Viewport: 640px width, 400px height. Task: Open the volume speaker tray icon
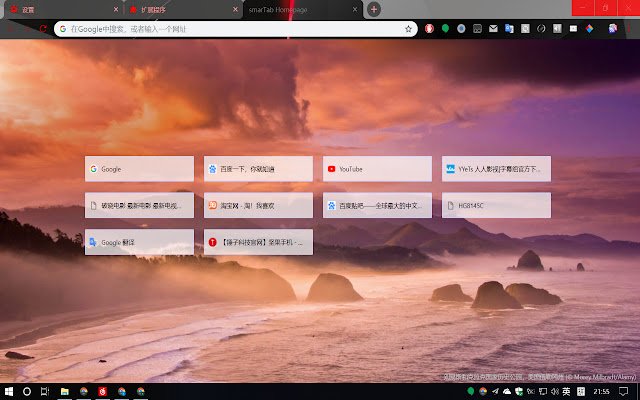tap(554, 391)
